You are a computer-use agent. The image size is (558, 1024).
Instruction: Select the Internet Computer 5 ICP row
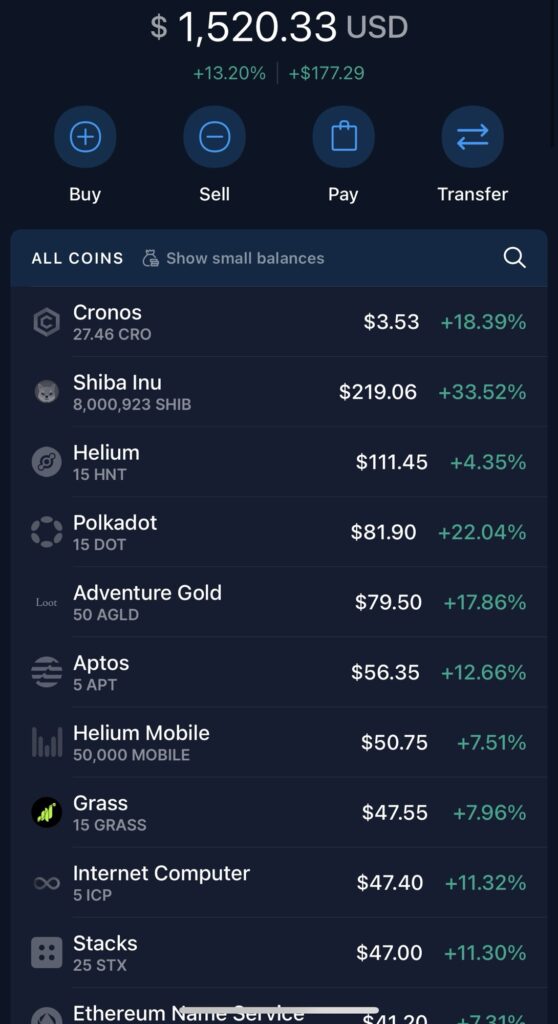pos(279,883)
